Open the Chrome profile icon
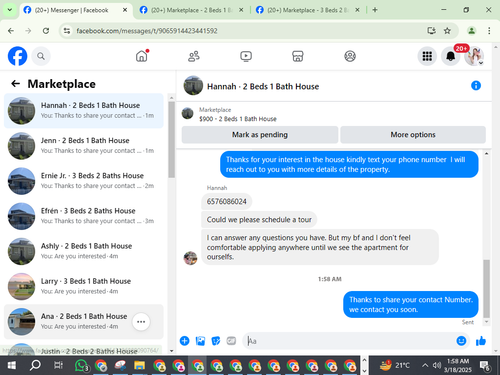The height and width of the screenshot is (375, 500). click(471, 31)
